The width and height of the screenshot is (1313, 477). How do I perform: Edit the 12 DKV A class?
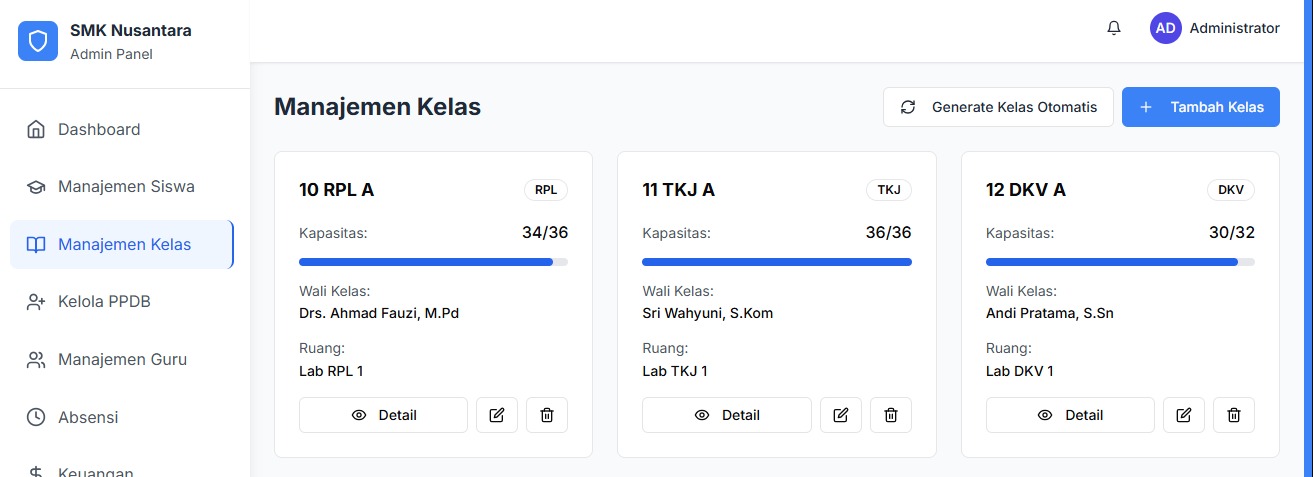[1184, 415]
